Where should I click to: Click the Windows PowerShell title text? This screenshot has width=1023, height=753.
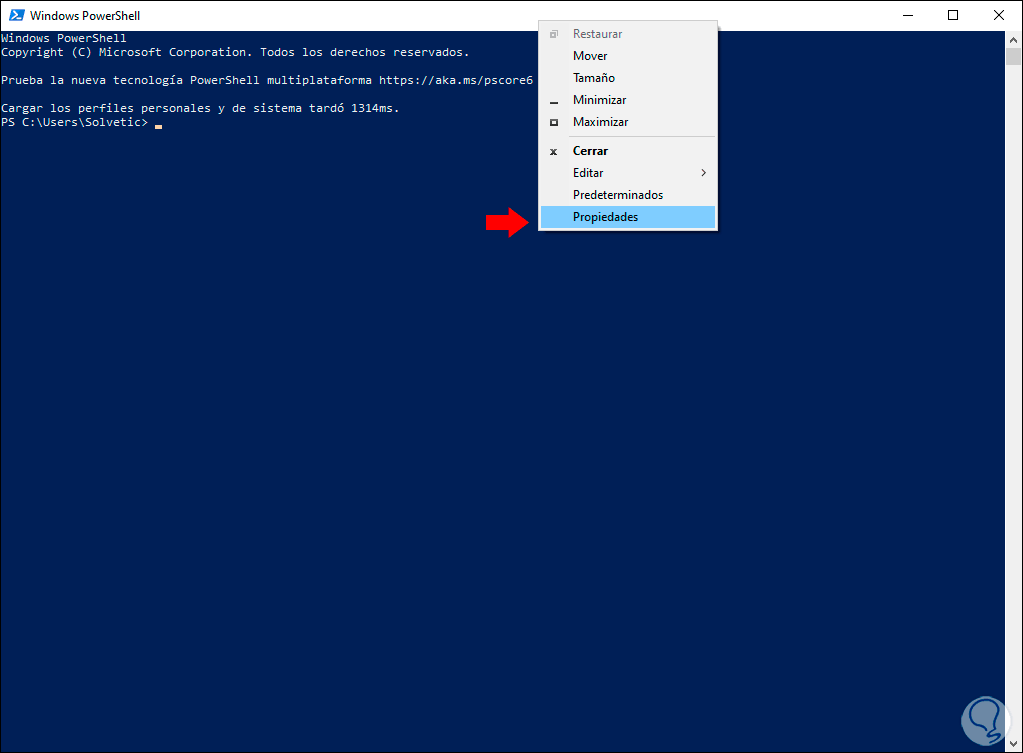(x=85, y=16)
